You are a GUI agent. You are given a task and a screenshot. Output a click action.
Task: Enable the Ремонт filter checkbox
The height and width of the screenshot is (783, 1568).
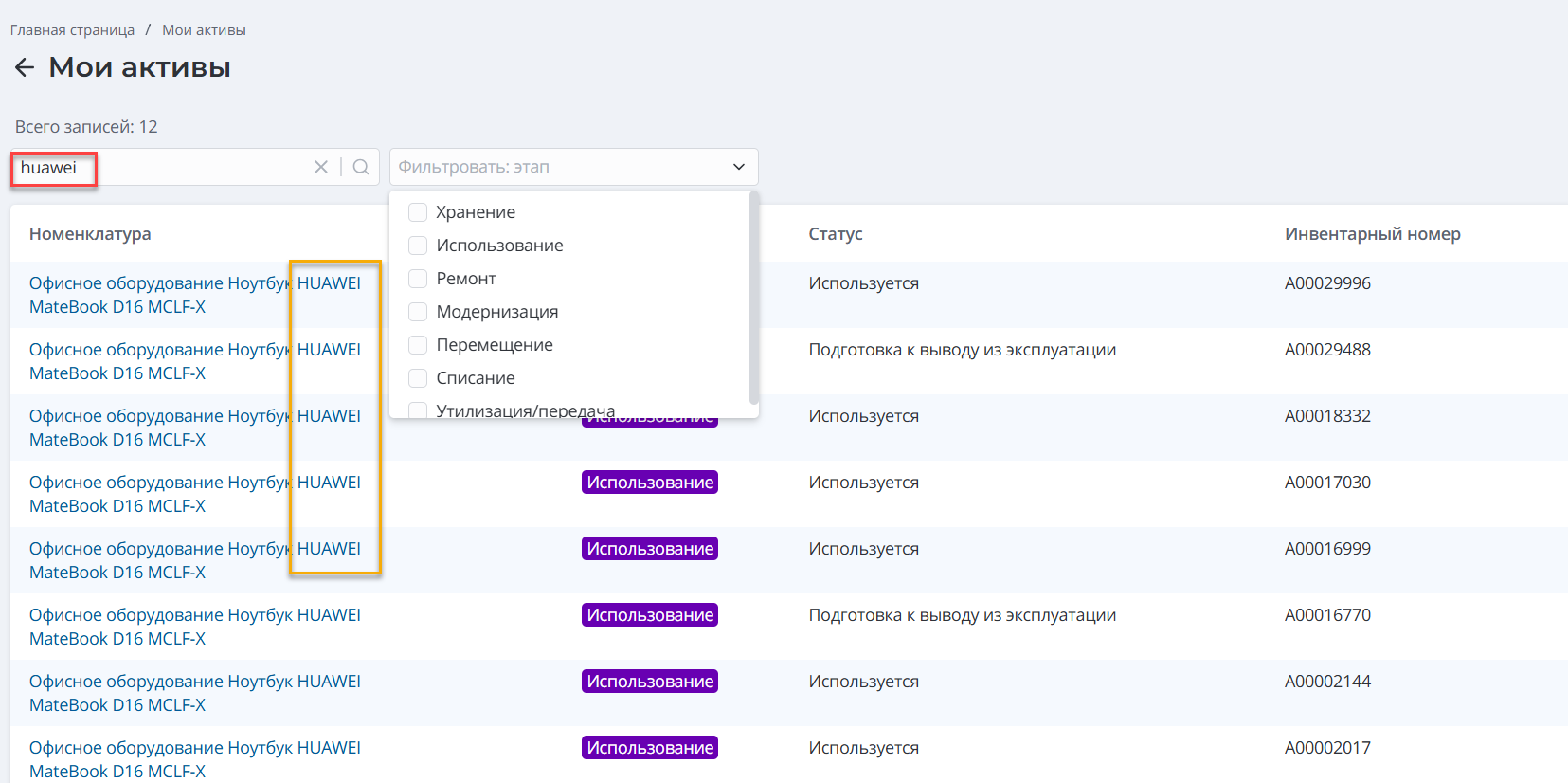click(418, 279)
